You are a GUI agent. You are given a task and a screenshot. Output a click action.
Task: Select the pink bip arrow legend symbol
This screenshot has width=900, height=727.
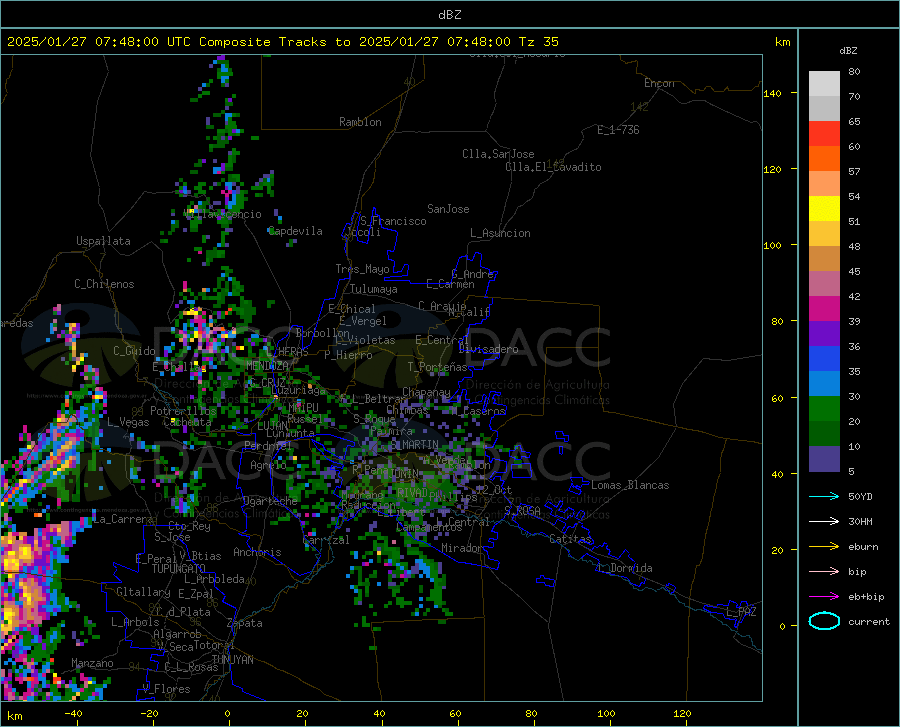tap(824, 572)
